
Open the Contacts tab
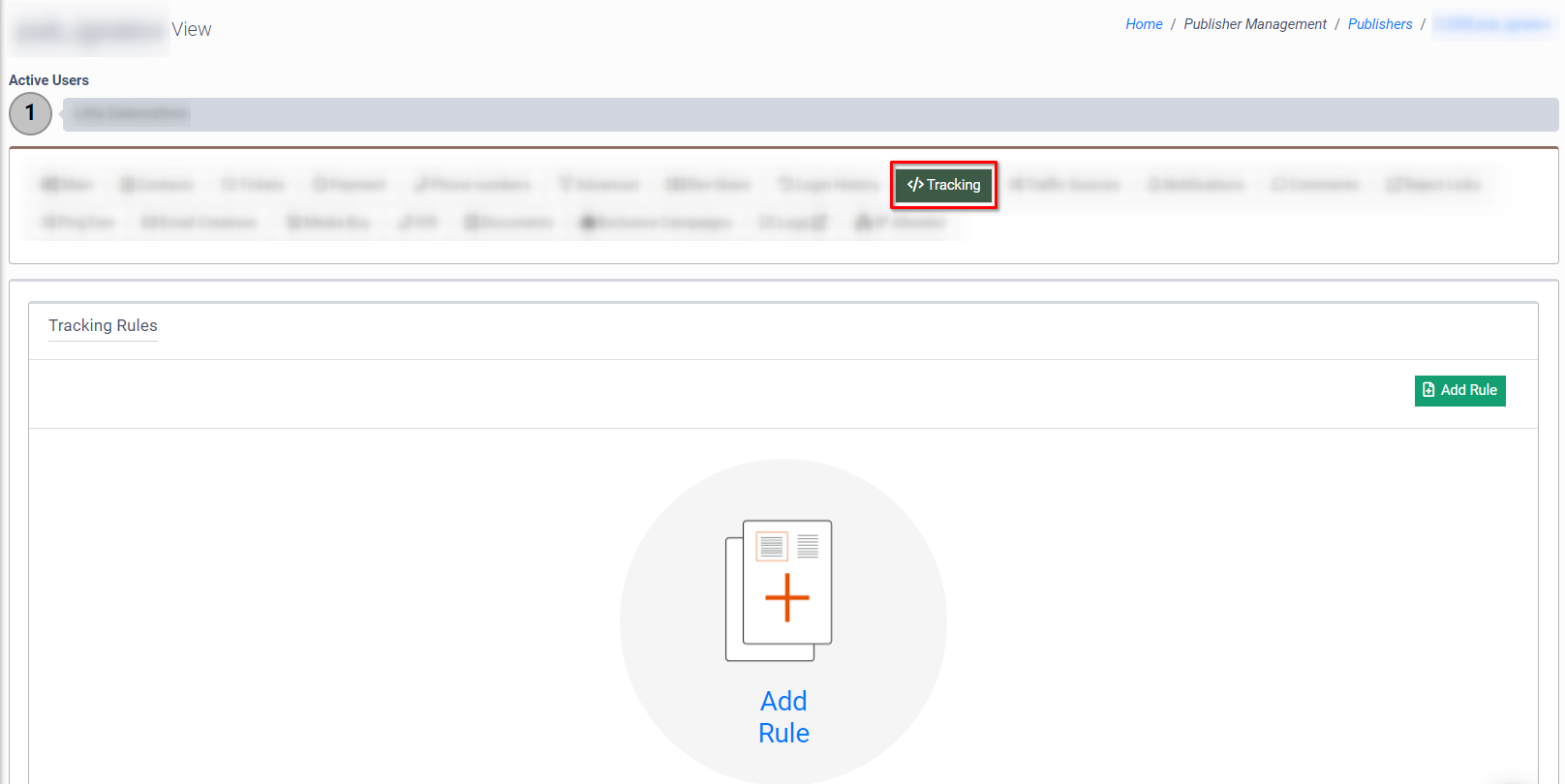[157, 185]
